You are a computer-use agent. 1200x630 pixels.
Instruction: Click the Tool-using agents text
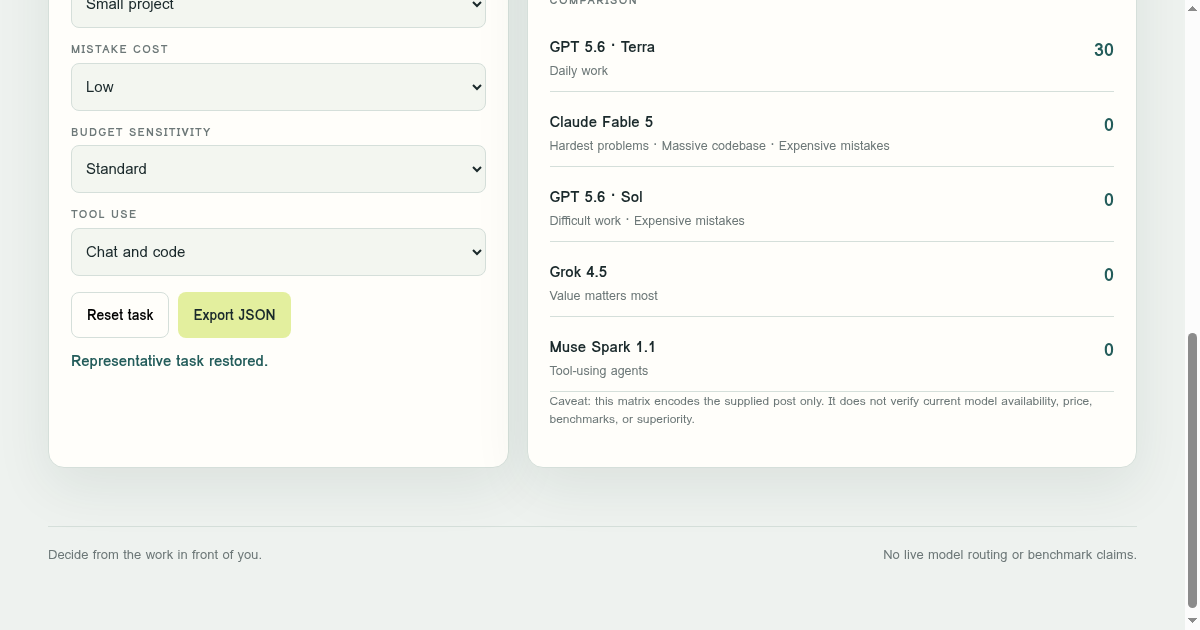[x=598, y=371]
